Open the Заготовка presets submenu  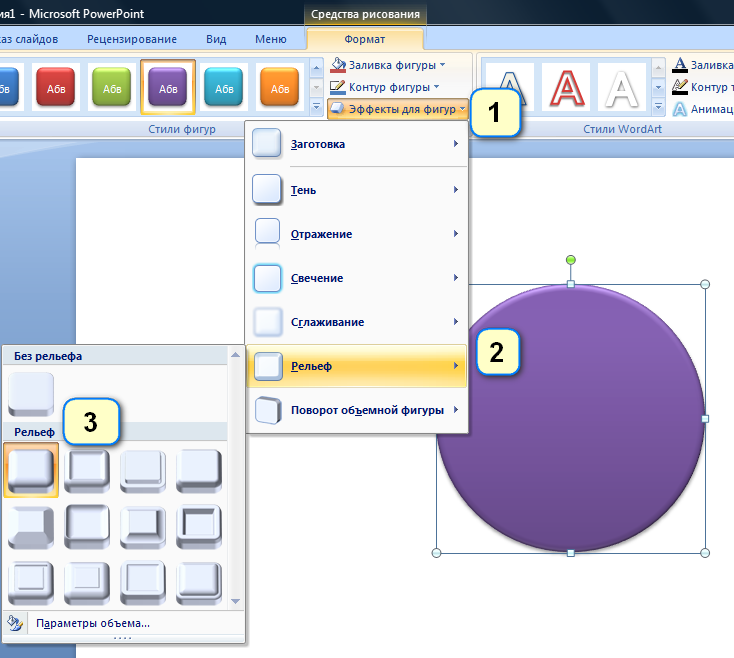click(357, 144)
